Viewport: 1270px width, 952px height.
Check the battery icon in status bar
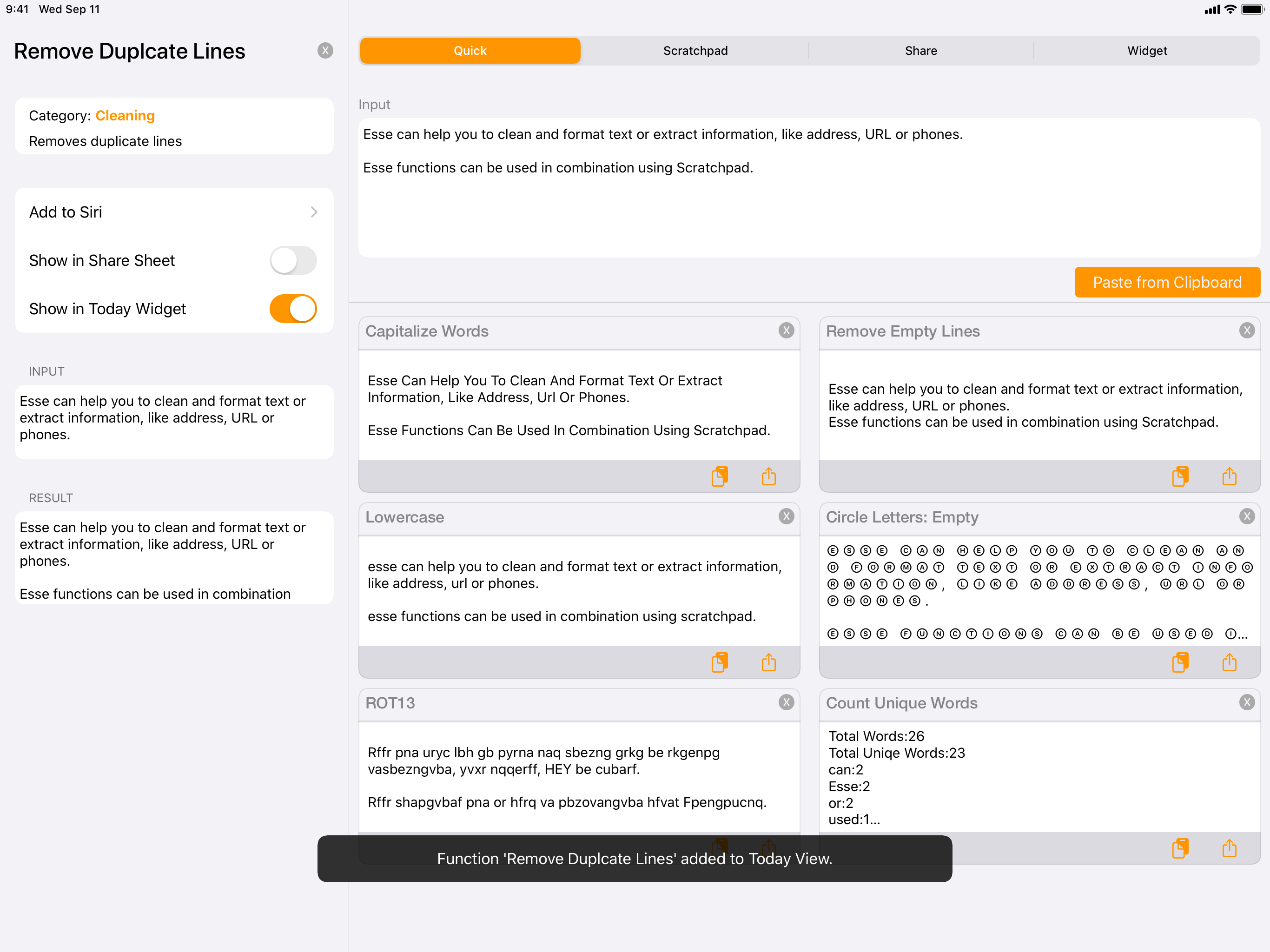pos(1252,9)
